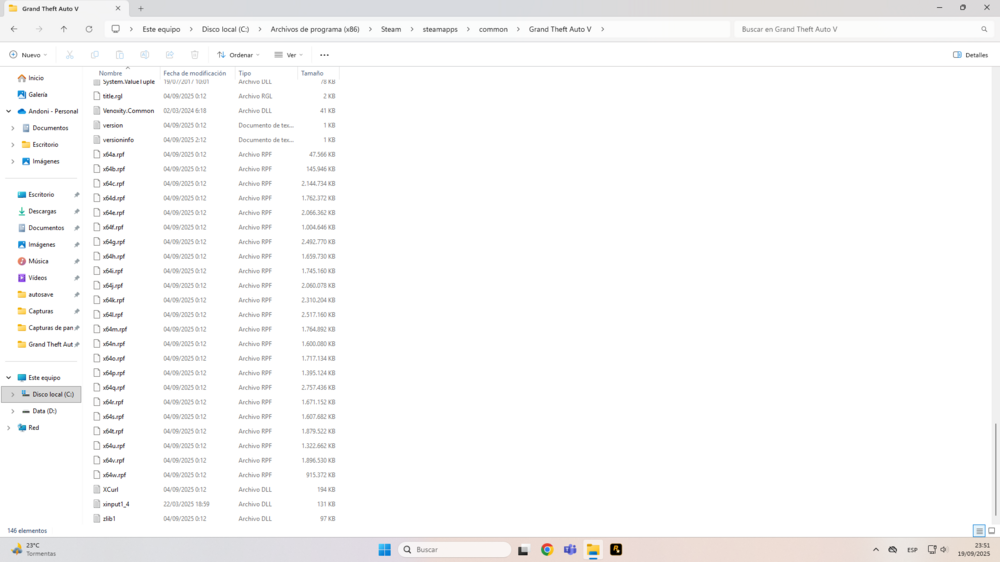The image size is (1000, 562).
Task: Select file x64a.rpf
Action: (x=114, y=154)
